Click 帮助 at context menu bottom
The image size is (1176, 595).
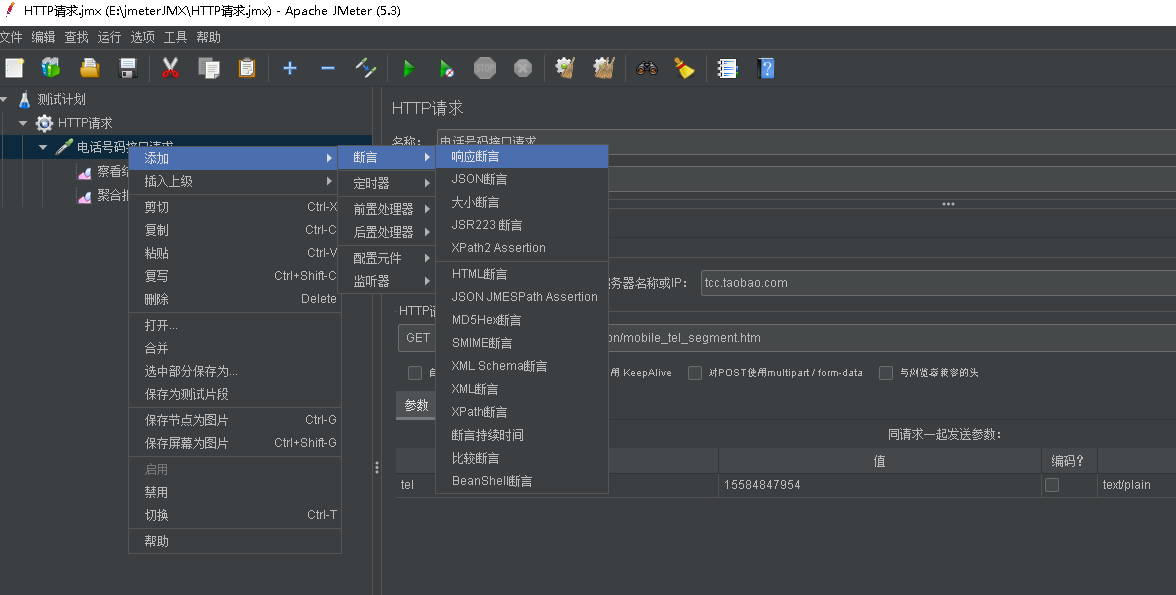235,541
